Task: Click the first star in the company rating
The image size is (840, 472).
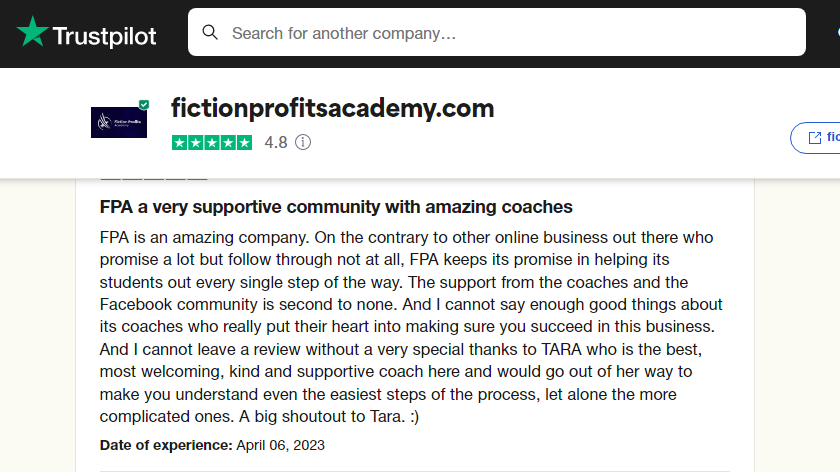Action: tap(179, 143)
